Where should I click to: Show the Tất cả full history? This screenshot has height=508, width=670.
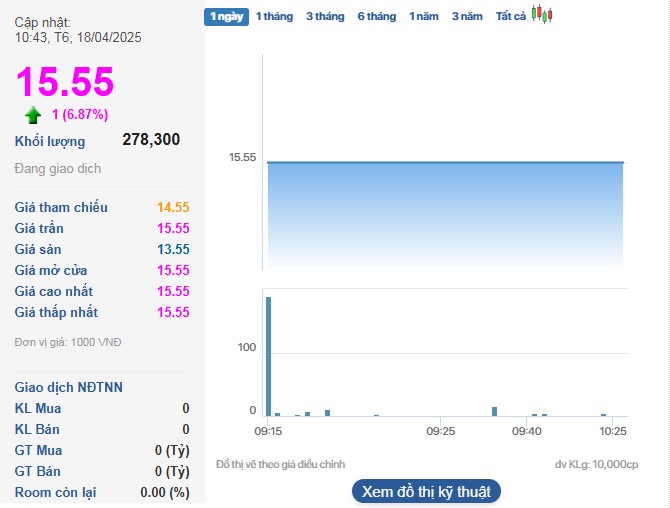[x=511, y=16]
